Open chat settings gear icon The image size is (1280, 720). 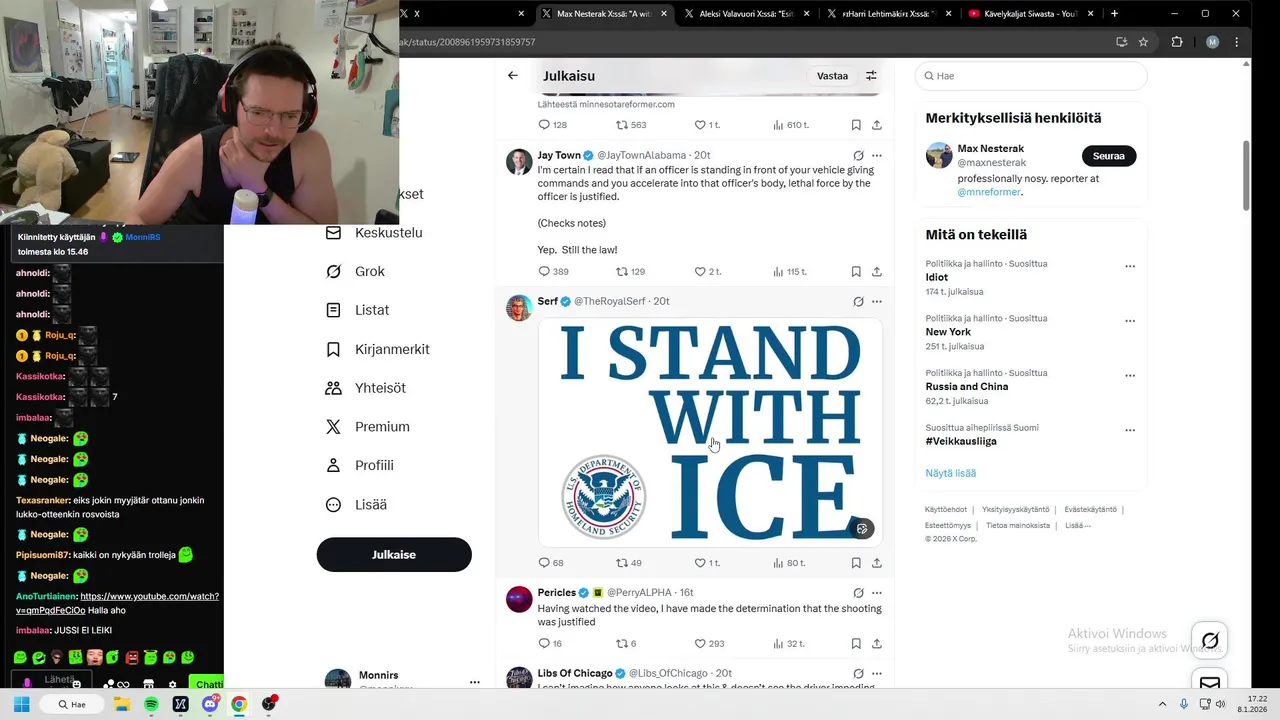172,685
